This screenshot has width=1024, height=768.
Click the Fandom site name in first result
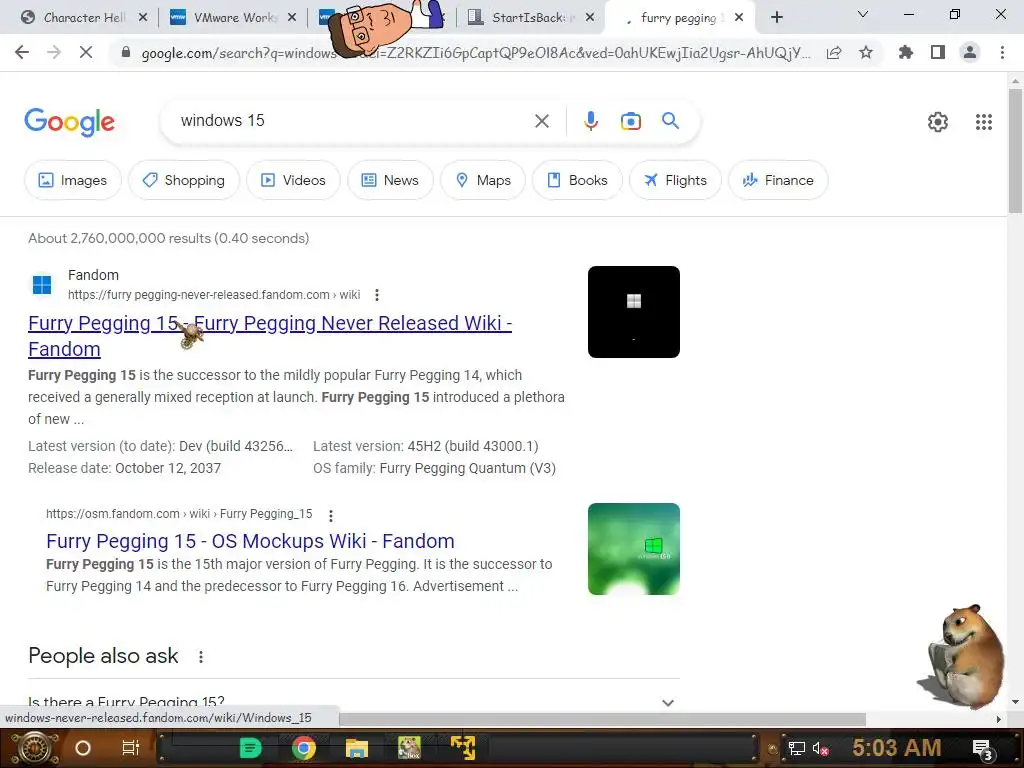(x=93, y=275)
